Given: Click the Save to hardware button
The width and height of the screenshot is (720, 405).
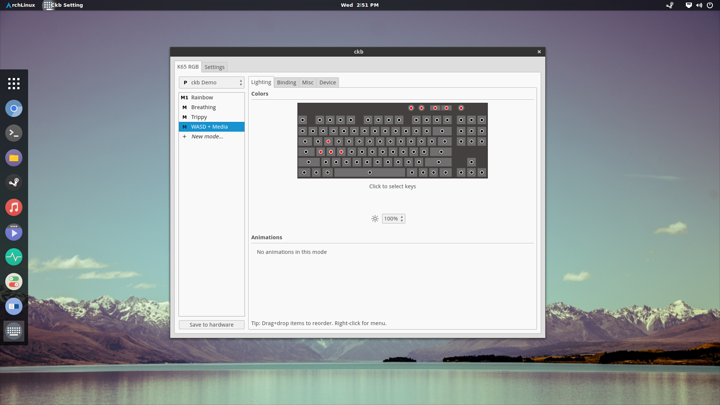Looking at the screenshot, I should [x=211, y=324].
